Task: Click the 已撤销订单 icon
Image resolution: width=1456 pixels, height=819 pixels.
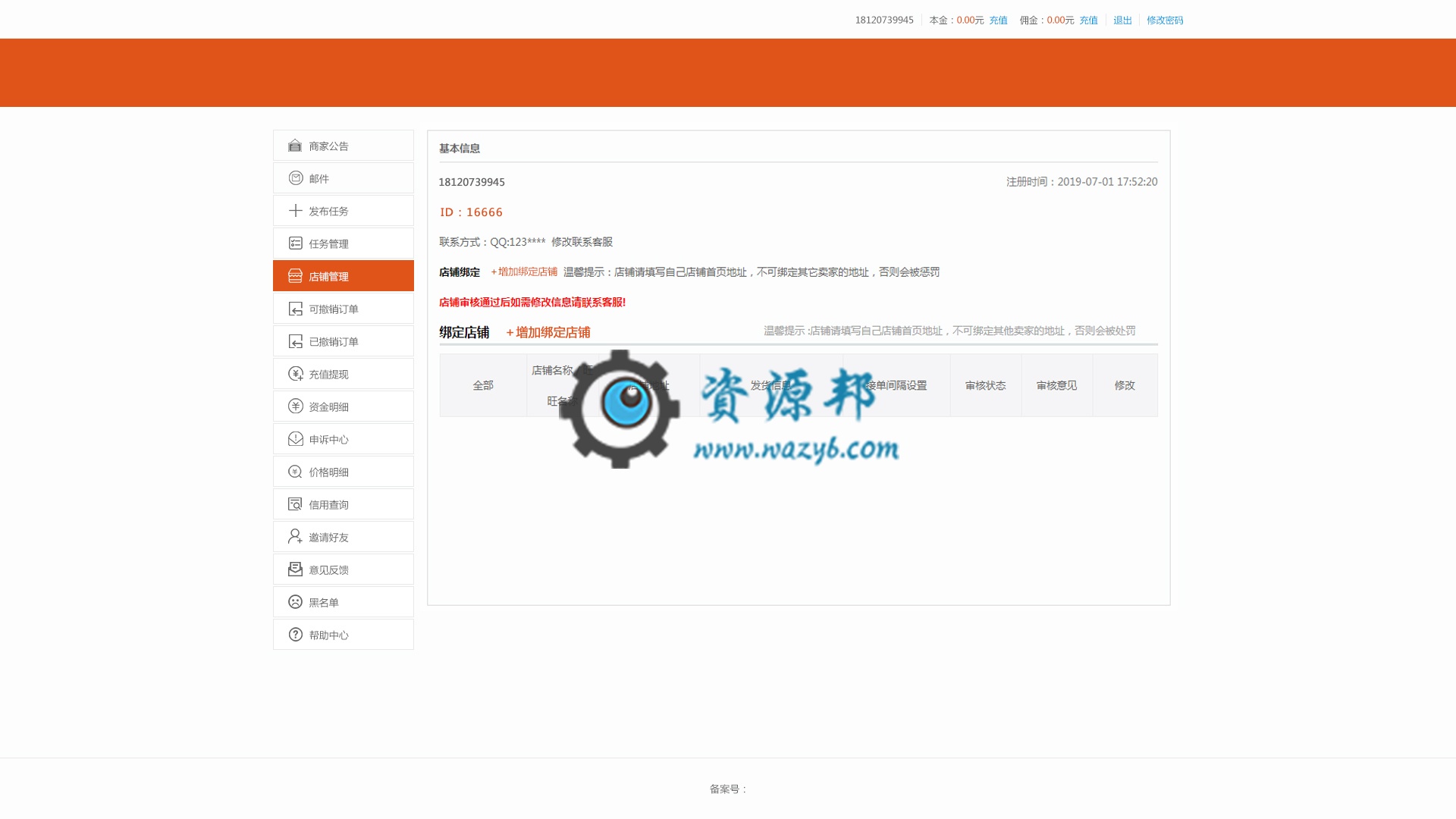Action: pyautogui.click(x=295, y=341)
